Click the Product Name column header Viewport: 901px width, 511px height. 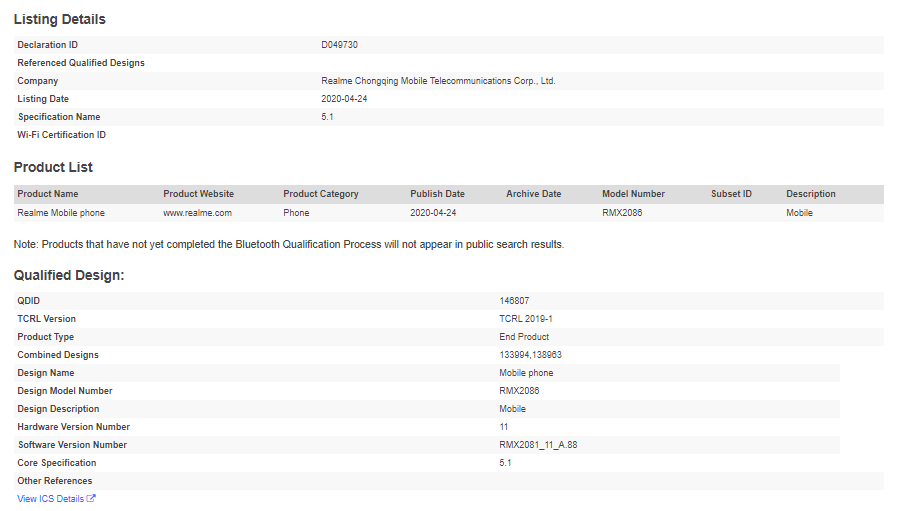tap(48, 194)
